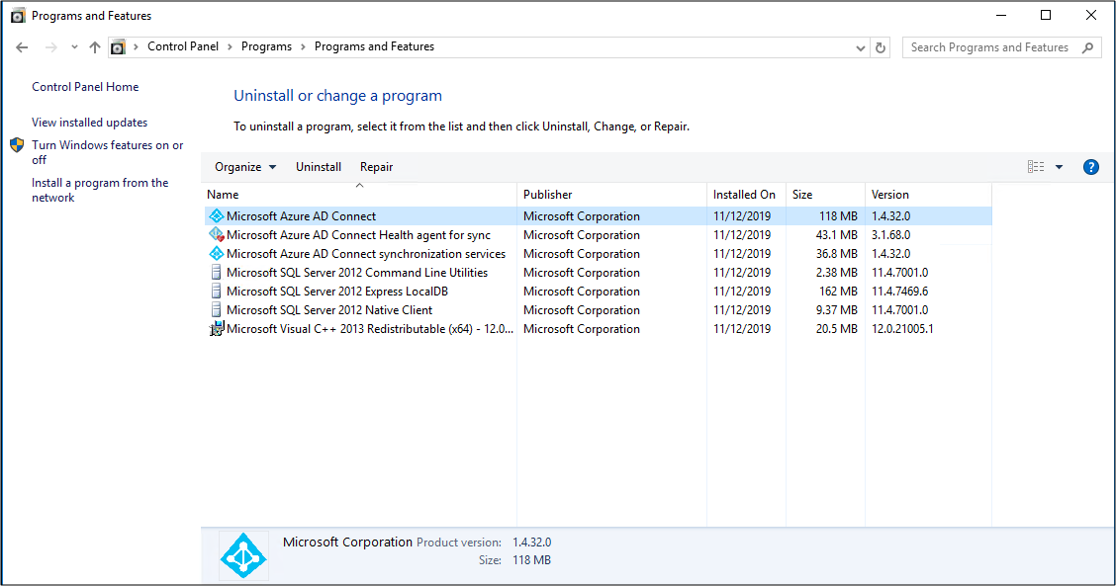Open Help via the blue question mark
Screen dimensions: 1116x586
(1090, 166)
